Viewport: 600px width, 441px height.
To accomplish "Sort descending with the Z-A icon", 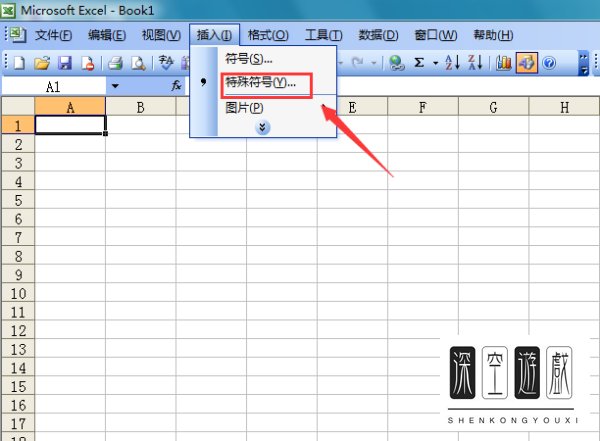I will [x=476, y=62].
